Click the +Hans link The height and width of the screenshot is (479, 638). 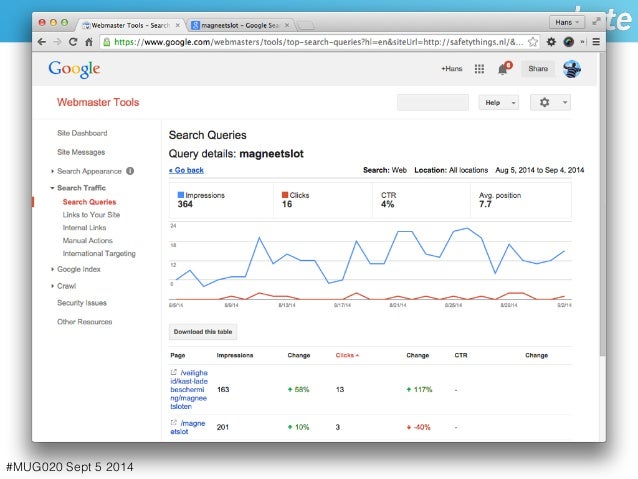click(x=452, y=69)
